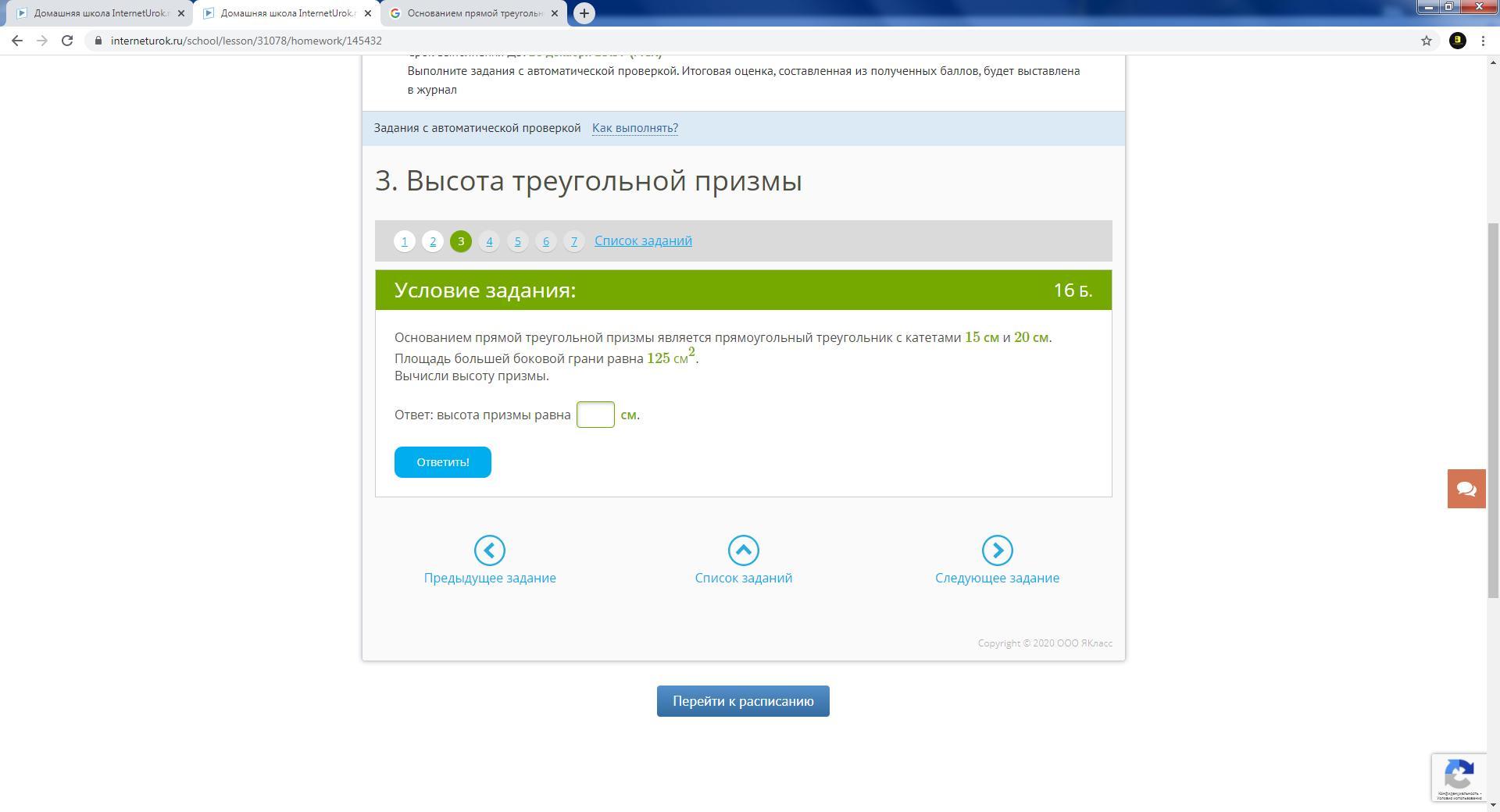
Task: Bookmark this page with the star icon
Action: point(1426,41)
